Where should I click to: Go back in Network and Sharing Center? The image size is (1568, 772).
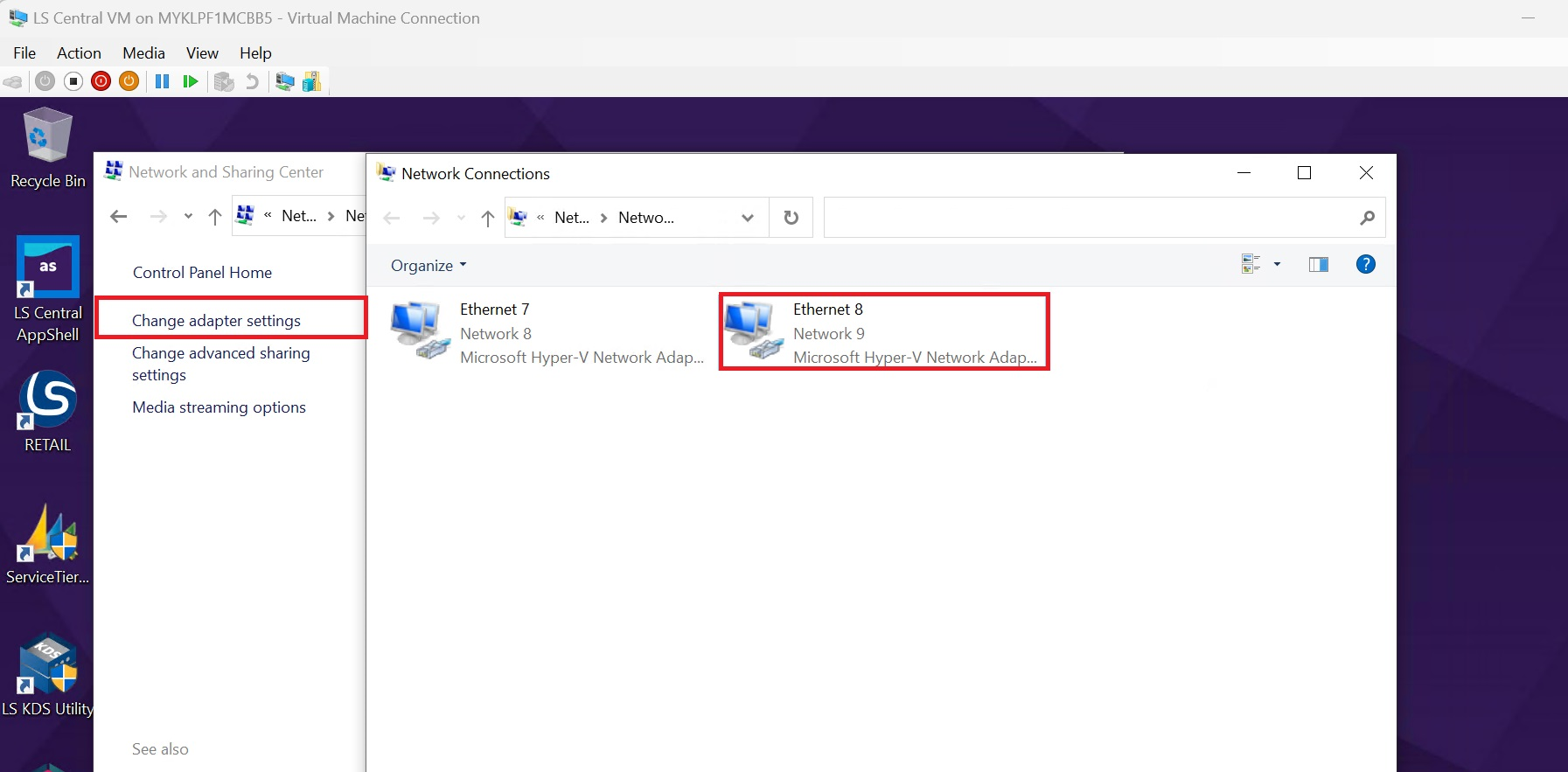119,216
